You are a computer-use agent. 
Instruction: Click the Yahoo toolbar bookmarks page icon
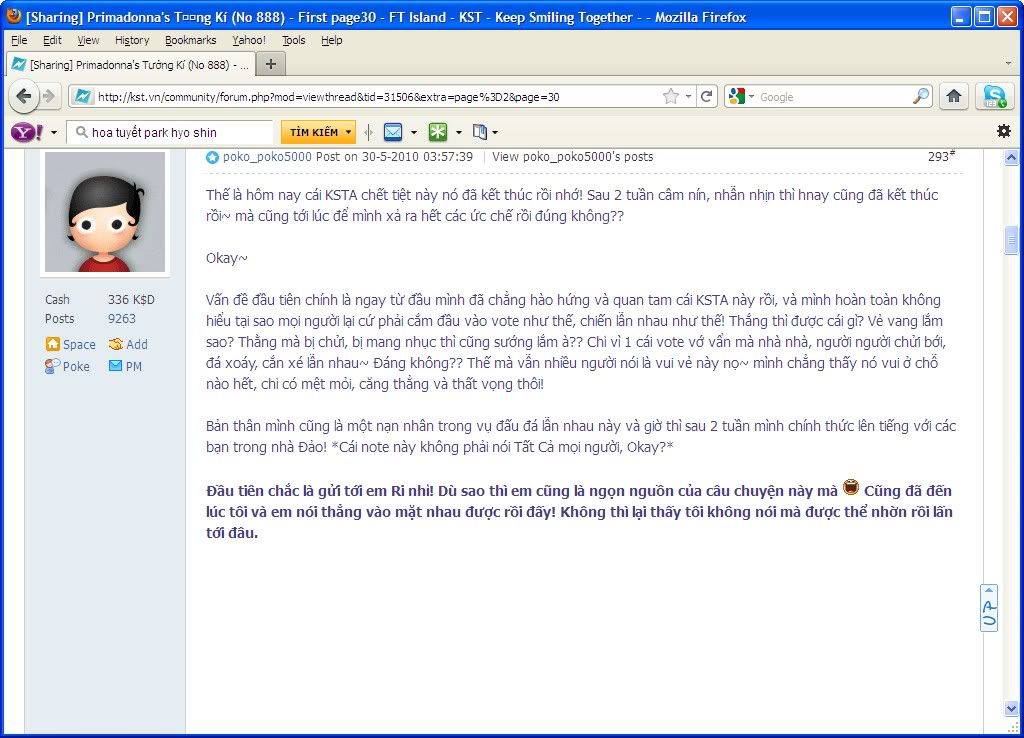click(480, 132)
